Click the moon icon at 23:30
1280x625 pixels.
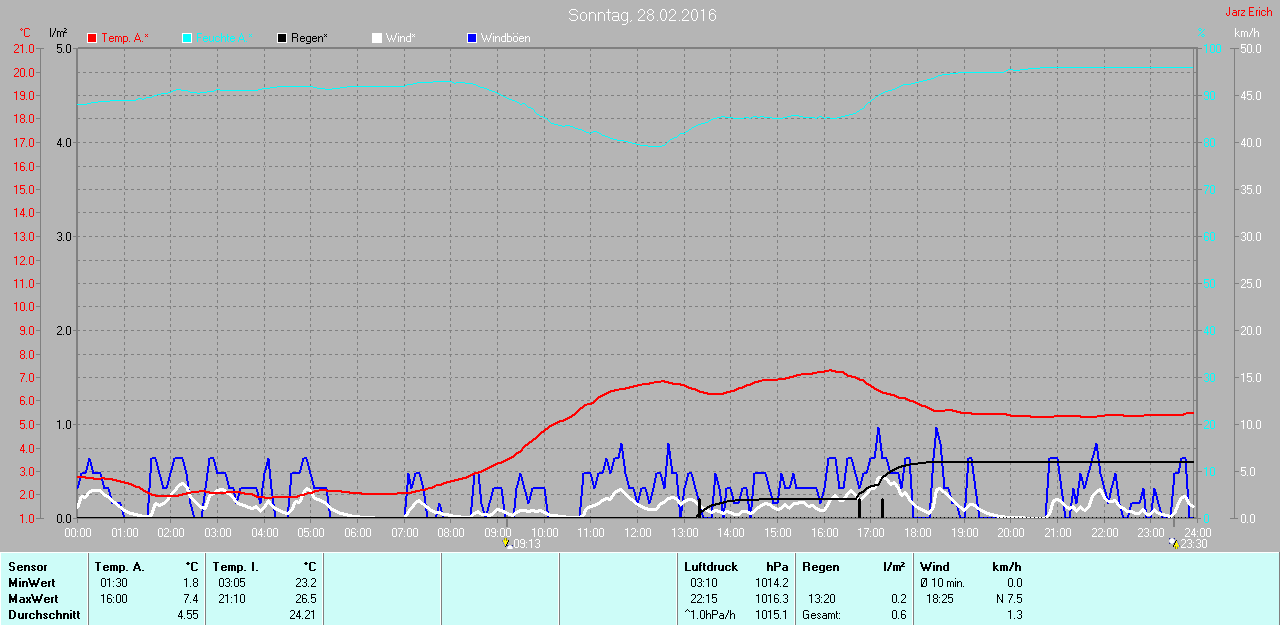(1174, 543)
